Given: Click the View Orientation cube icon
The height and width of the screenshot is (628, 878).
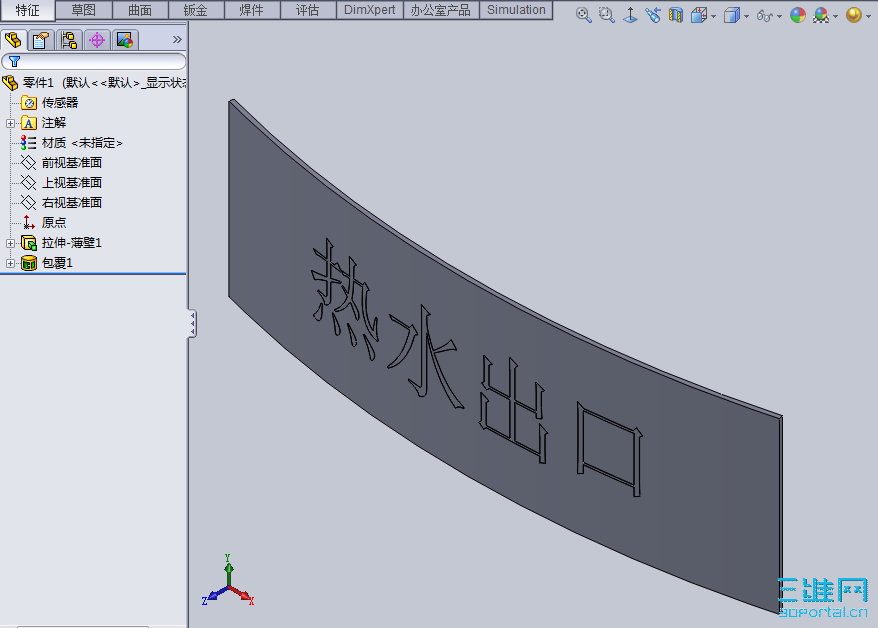Looking at the screenshot, I should (699, 15).
